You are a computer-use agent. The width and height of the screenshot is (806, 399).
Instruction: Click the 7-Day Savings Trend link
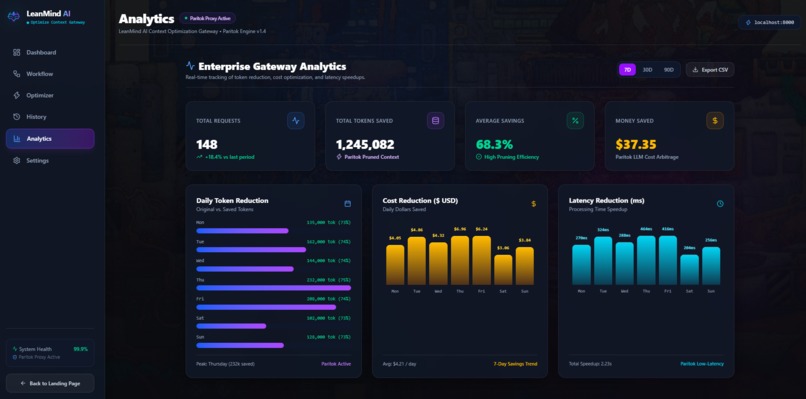[x=516, y=364]
